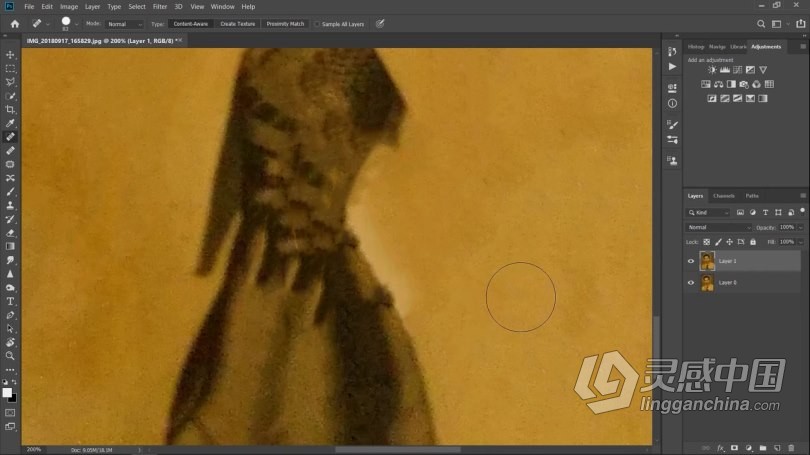Toggle lock position
Screen dimensions: 810x455
coord(729,242)
